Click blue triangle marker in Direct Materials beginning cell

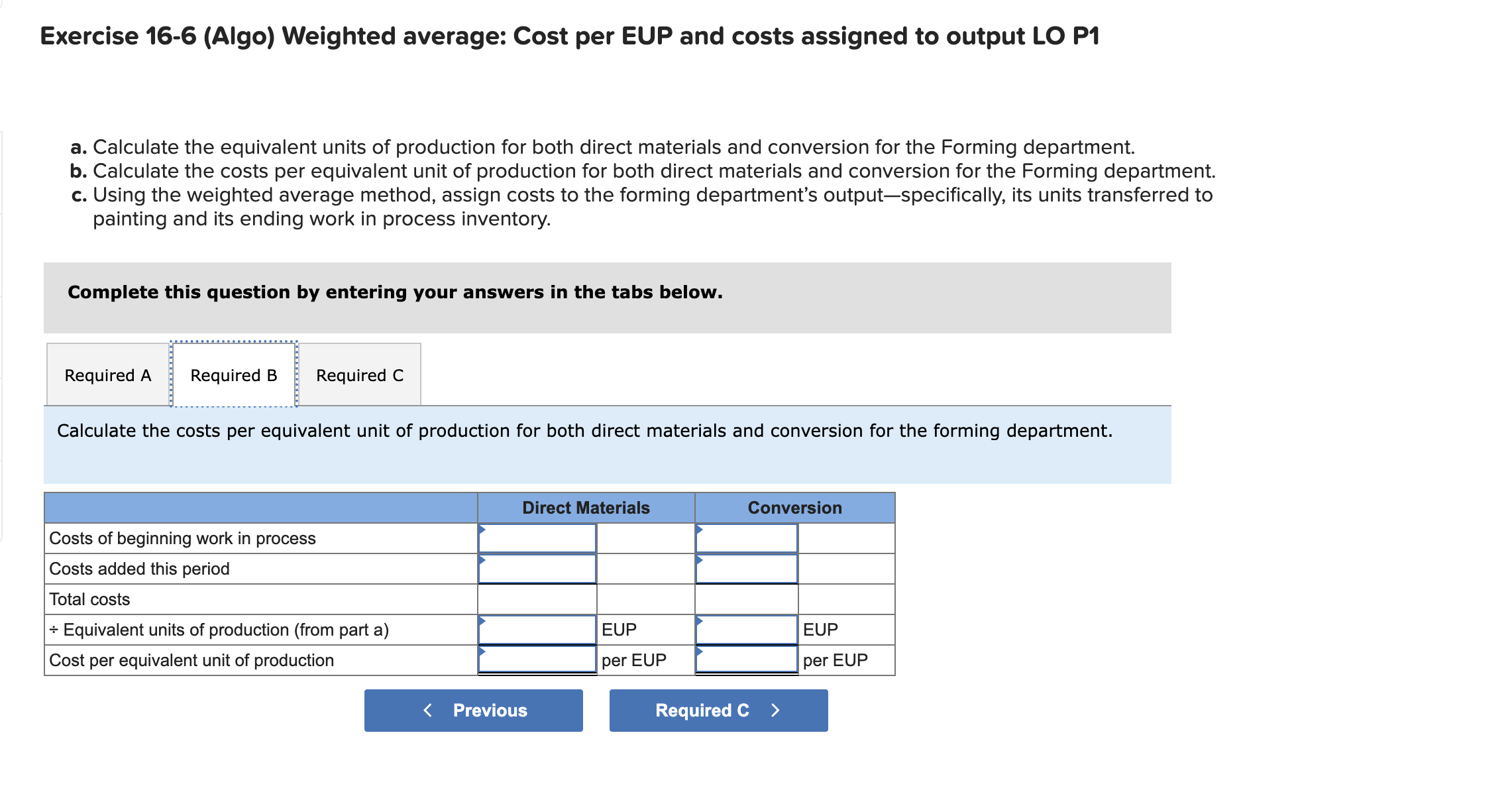click(482, 529)
